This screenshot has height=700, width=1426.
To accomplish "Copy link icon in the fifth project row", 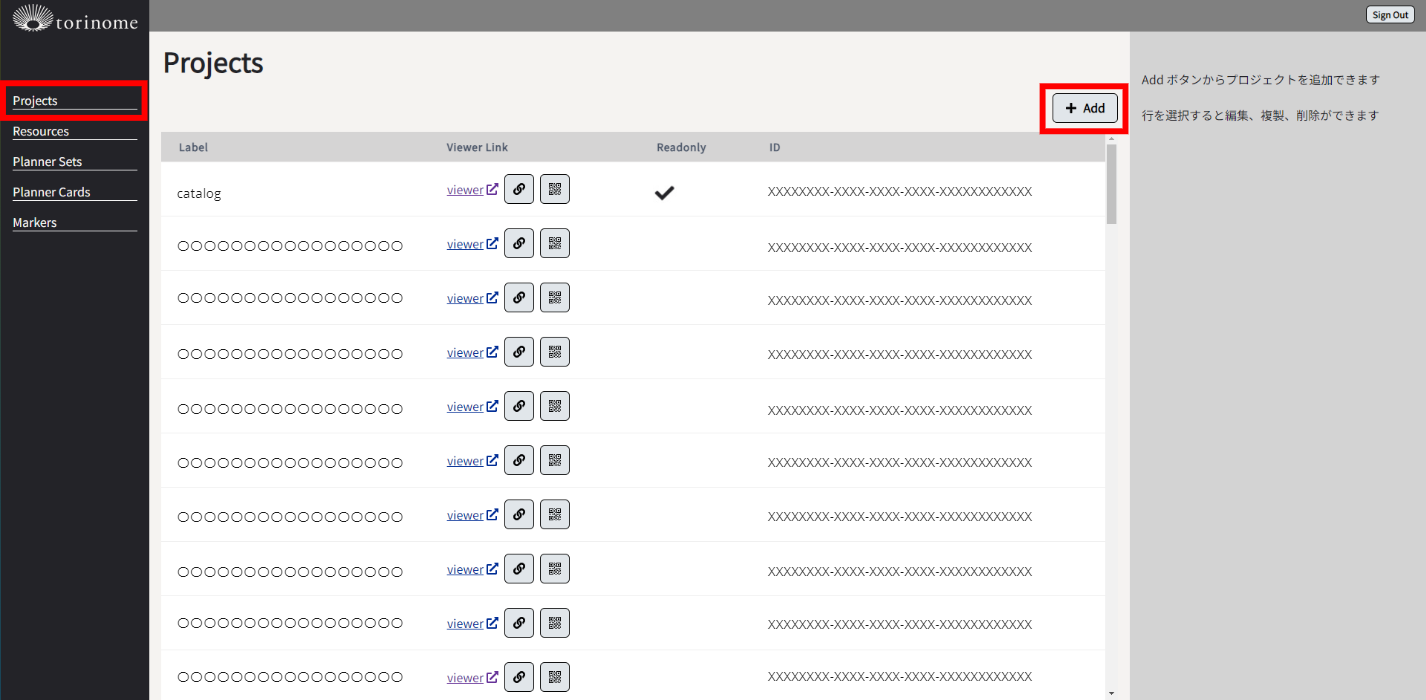I will tap(518, 406).
